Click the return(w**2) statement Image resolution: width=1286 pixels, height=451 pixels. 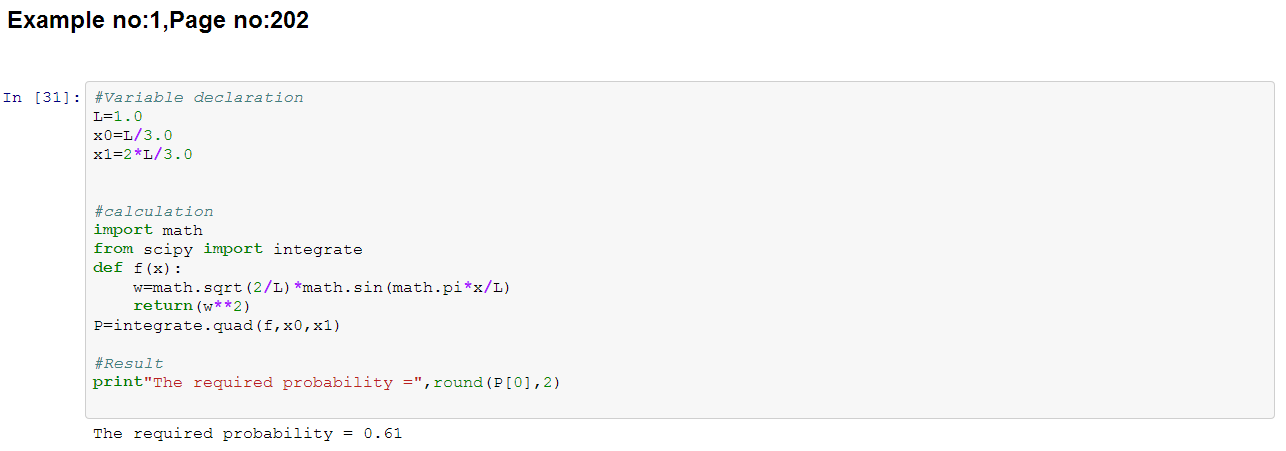coord(192,307)
